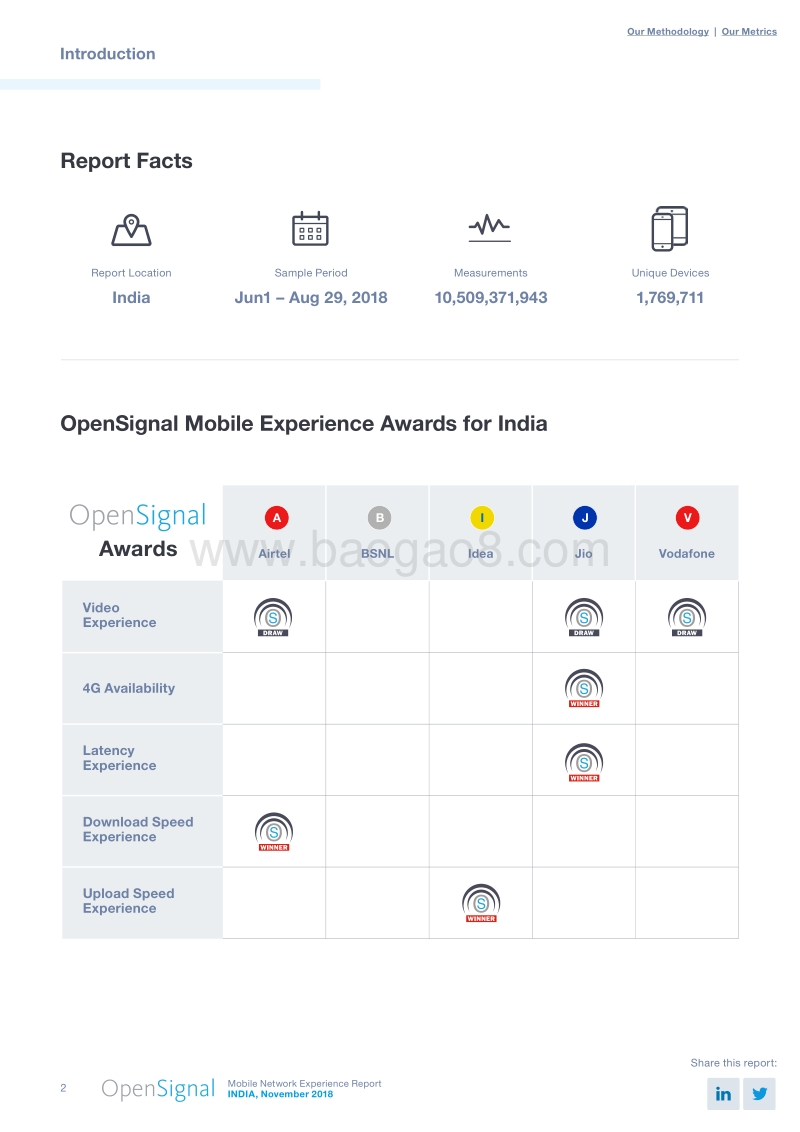Click Jio's Latency Experience winner badge
Image resolution: width=800 pixels, height=1132 pixels.
[584, 762]
